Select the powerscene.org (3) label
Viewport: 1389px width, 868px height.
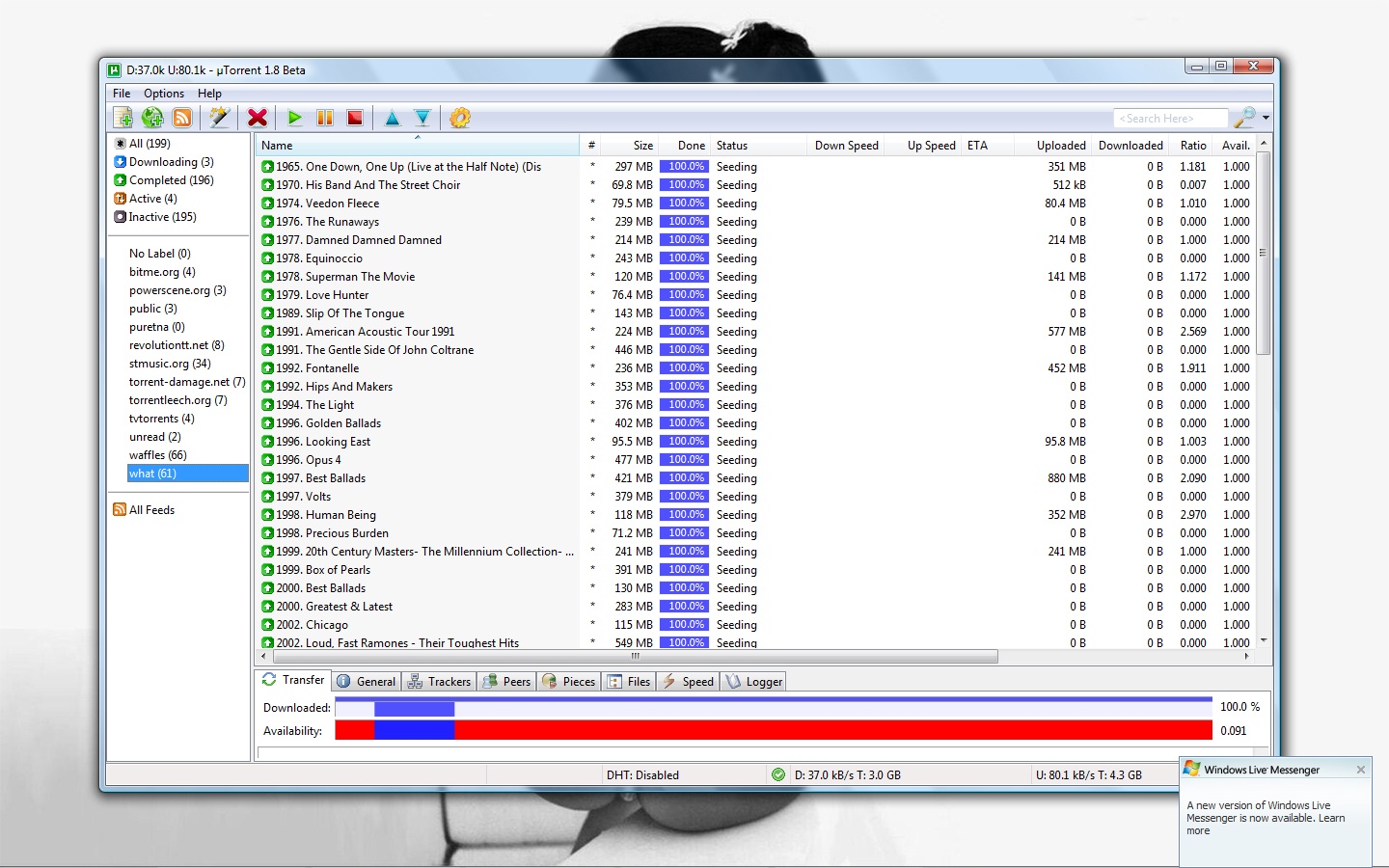tap(177, 290)
